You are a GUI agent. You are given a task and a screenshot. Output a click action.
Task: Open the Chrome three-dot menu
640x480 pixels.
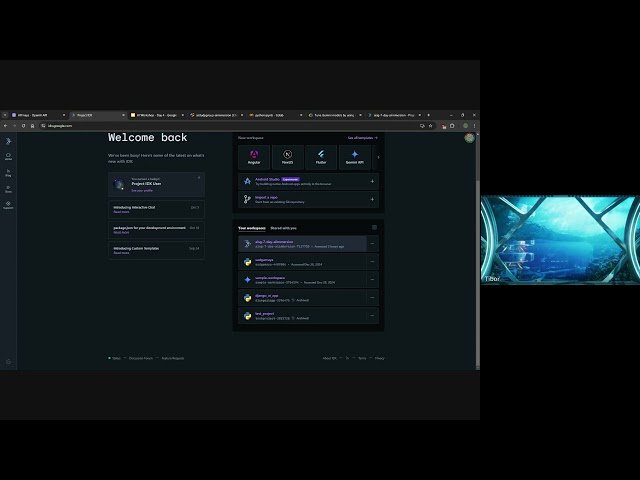(474, 126)
